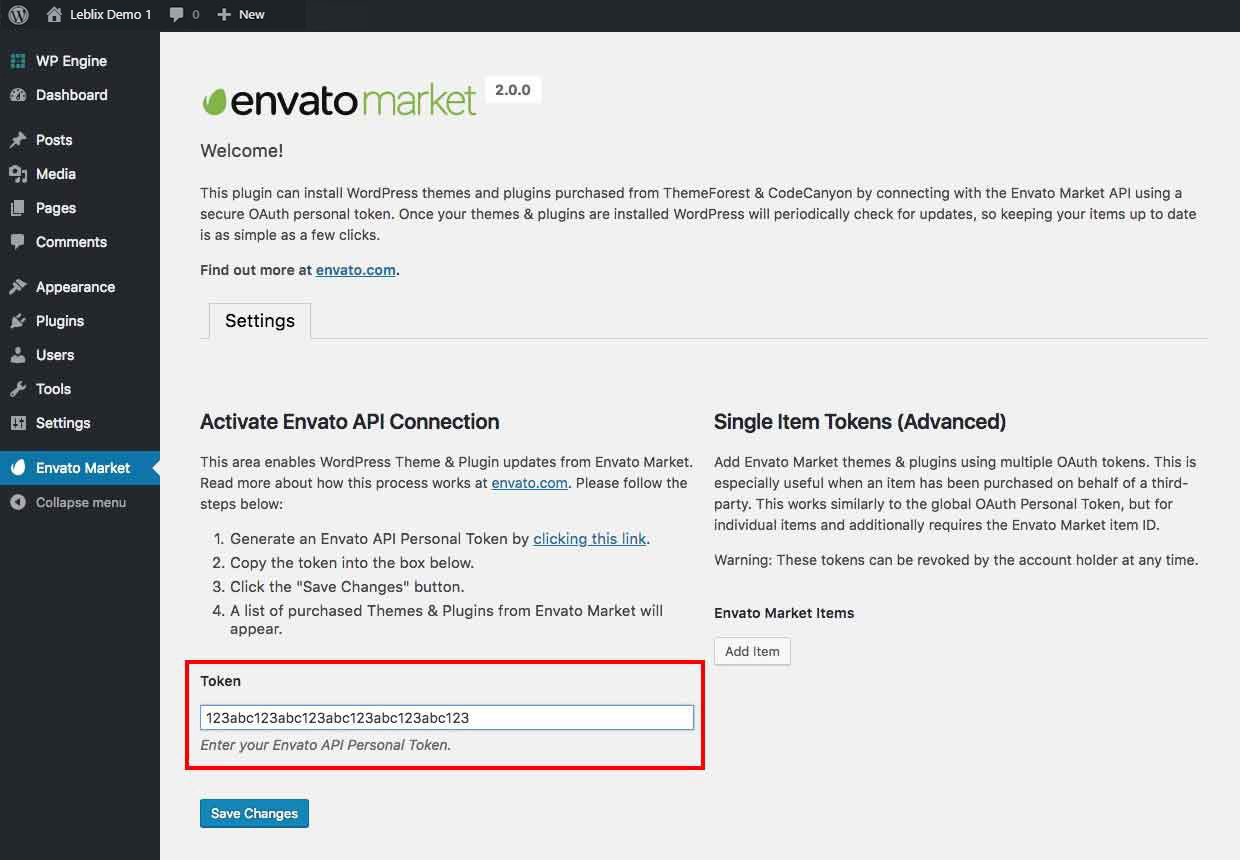
Task: Open the Plugins plug icon
Action: [18, 321]
